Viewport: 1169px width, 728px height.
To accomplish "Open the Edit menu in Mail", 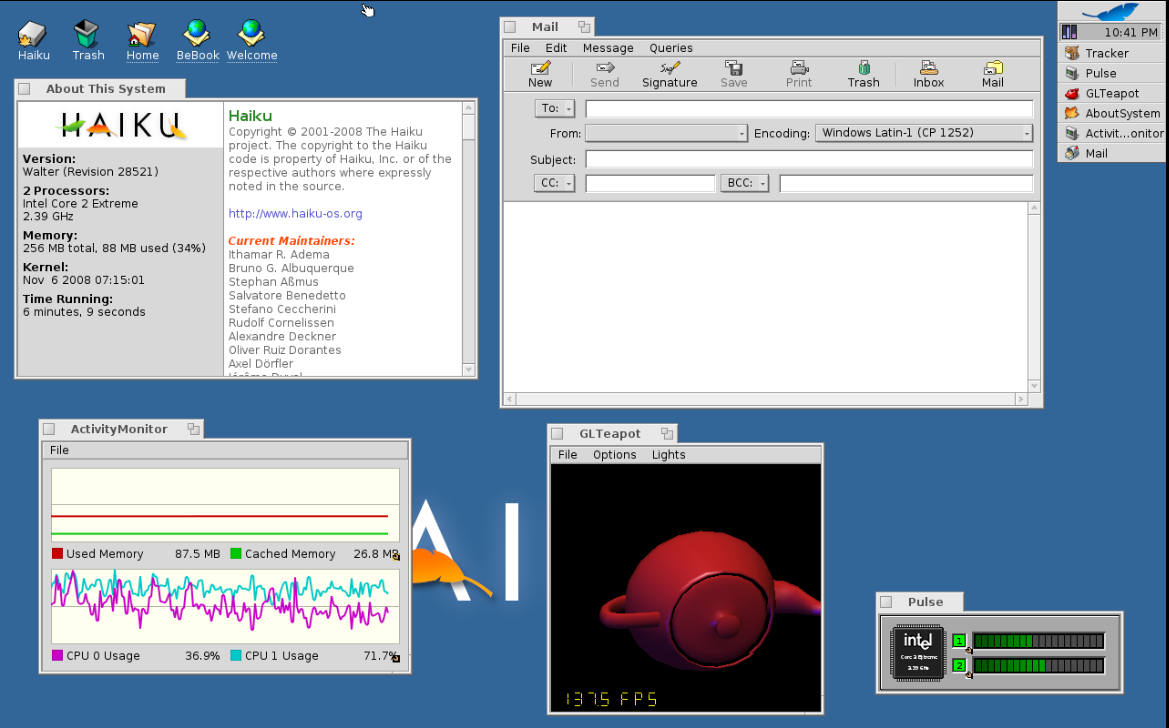I will [x=555, y=48].
